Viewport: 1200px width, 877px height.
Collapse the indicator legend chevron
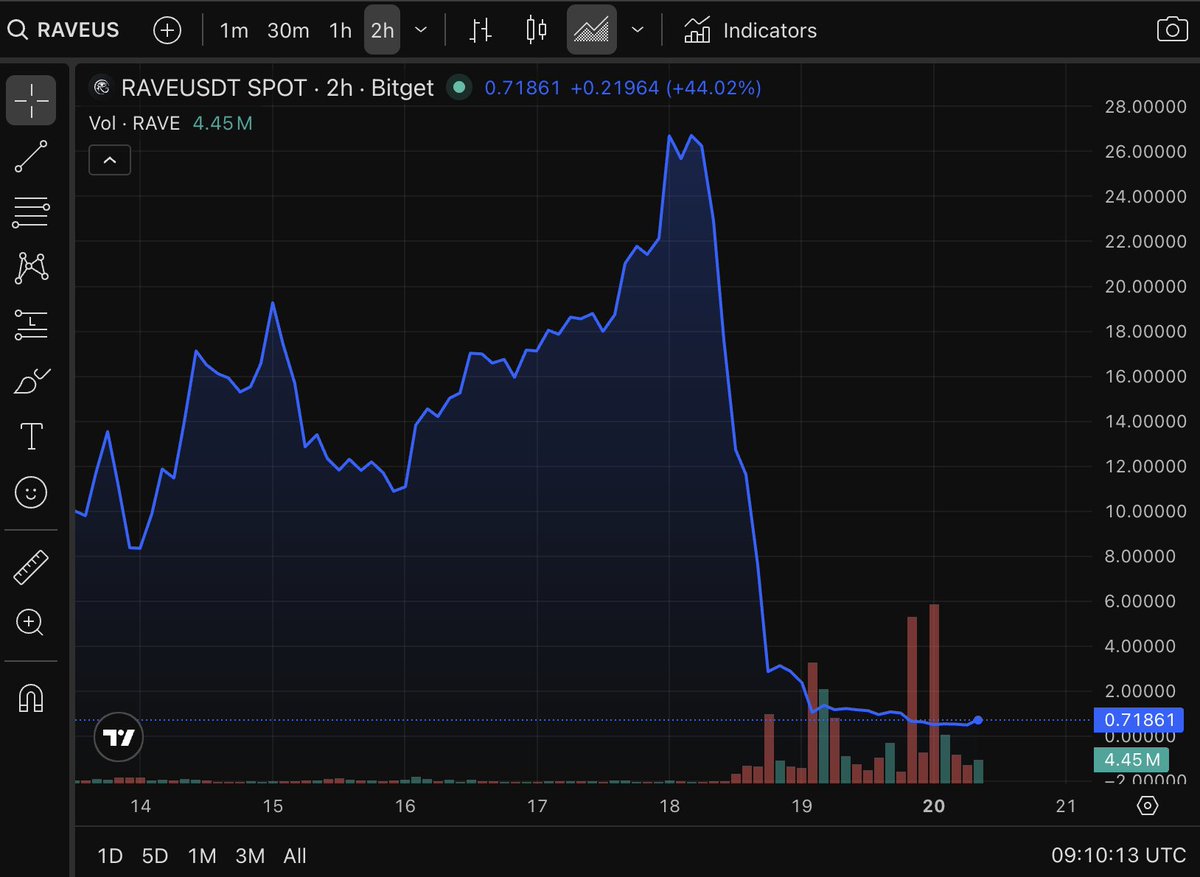click(110, 160)
